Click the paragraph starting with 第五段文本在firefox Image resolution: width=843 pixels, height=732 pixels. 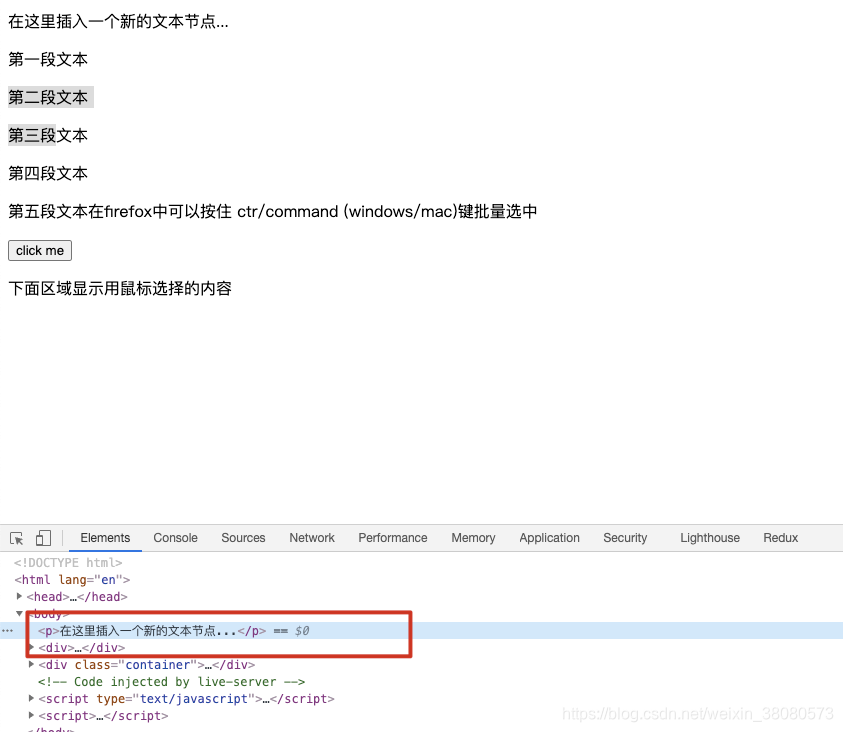(x=273, y=211)
